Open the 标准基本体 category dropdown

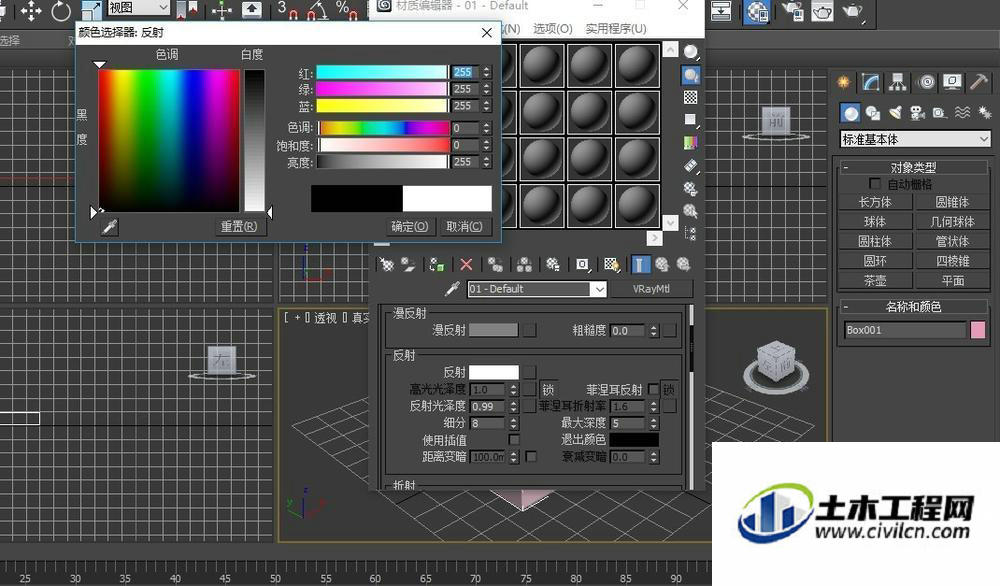pos(915,139)
